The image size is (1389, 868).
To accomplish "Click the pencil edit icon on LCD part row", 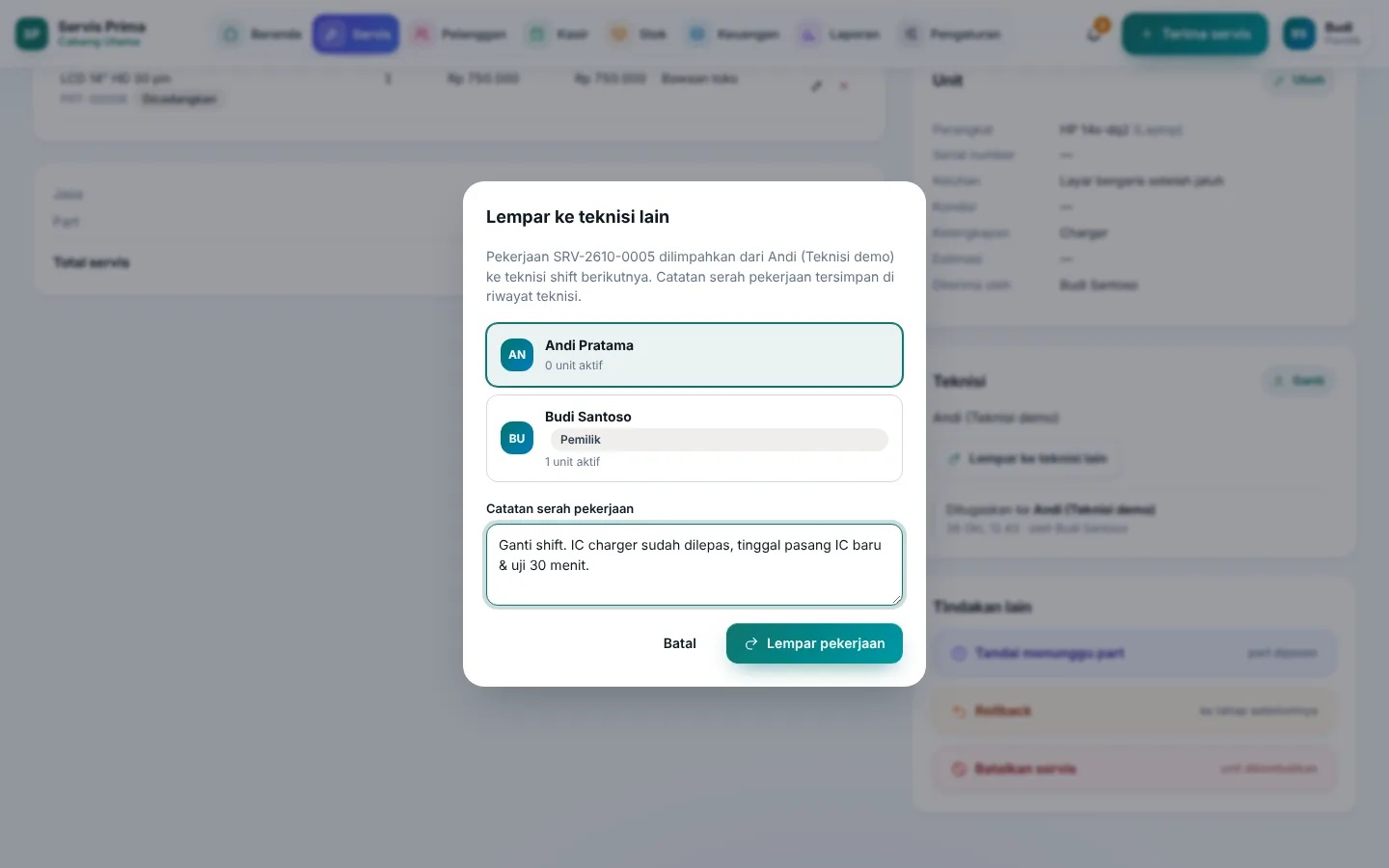I will point(817,86).
